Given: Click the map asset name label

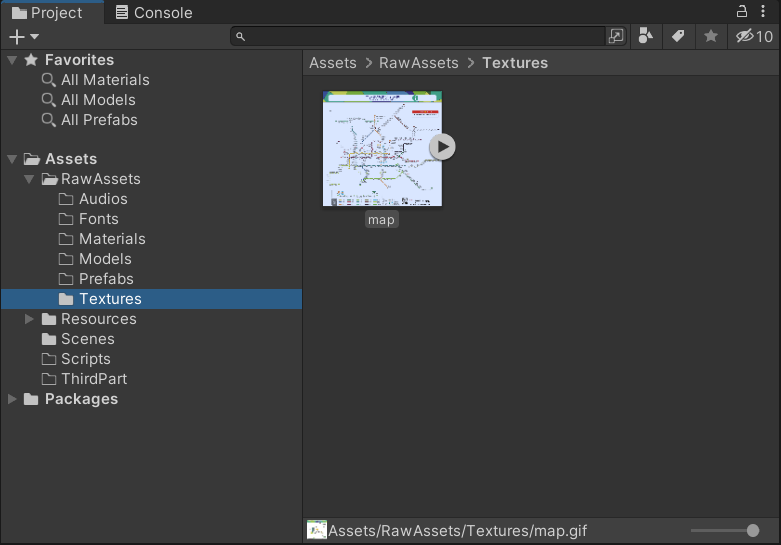Looking at the screenshot, I should 382,220.
